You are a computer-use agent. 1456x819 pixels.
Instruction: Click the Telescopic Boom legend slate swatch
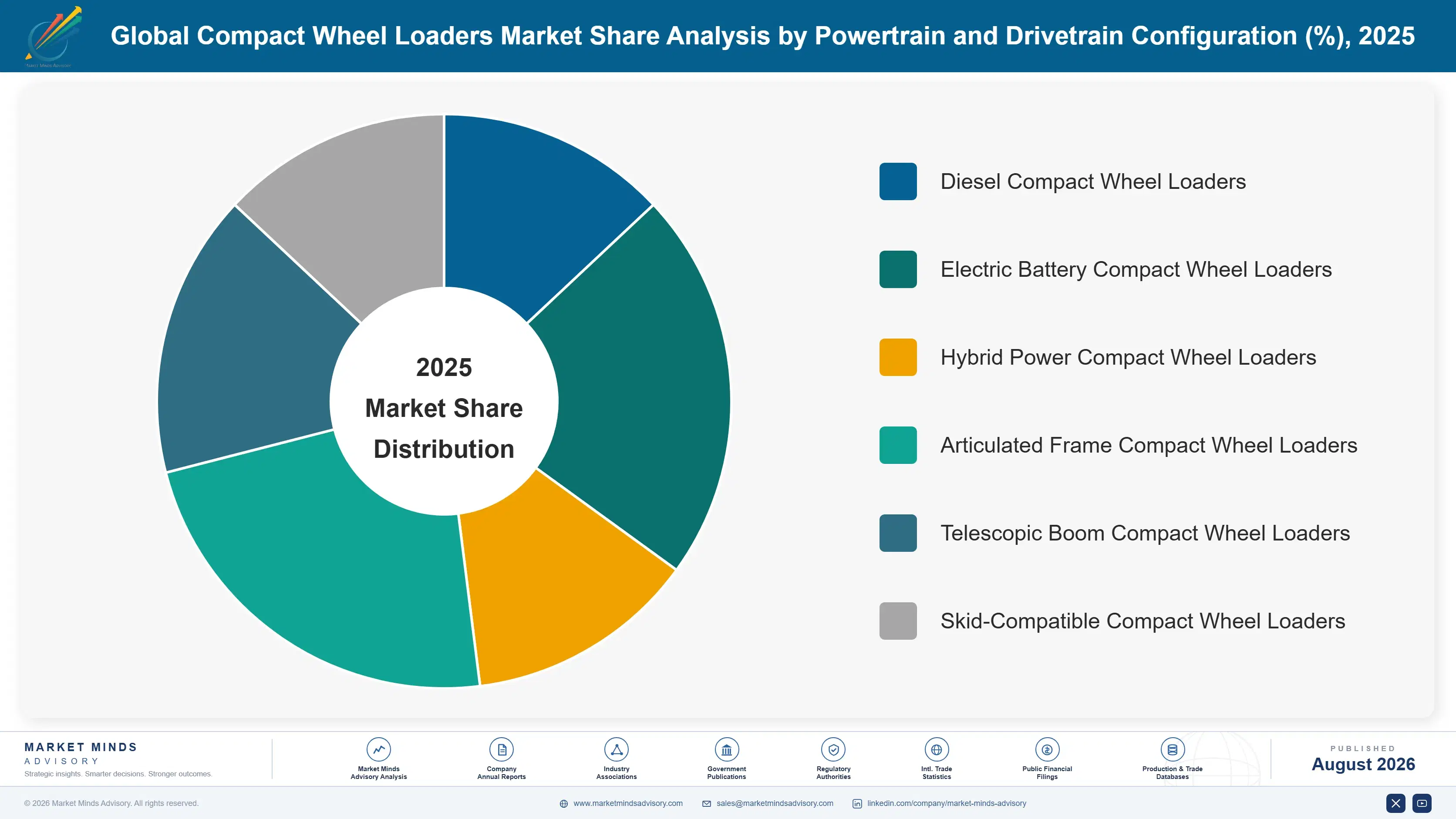click(897, 533)
